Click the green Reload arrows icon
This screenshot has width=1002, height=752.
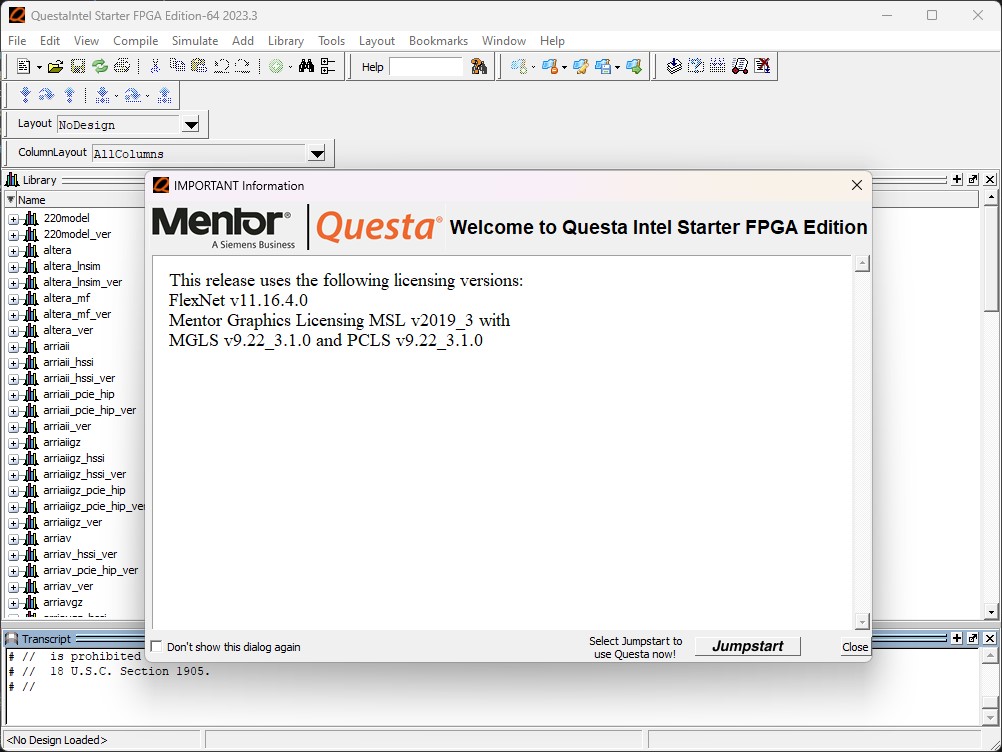pos(99,66)
